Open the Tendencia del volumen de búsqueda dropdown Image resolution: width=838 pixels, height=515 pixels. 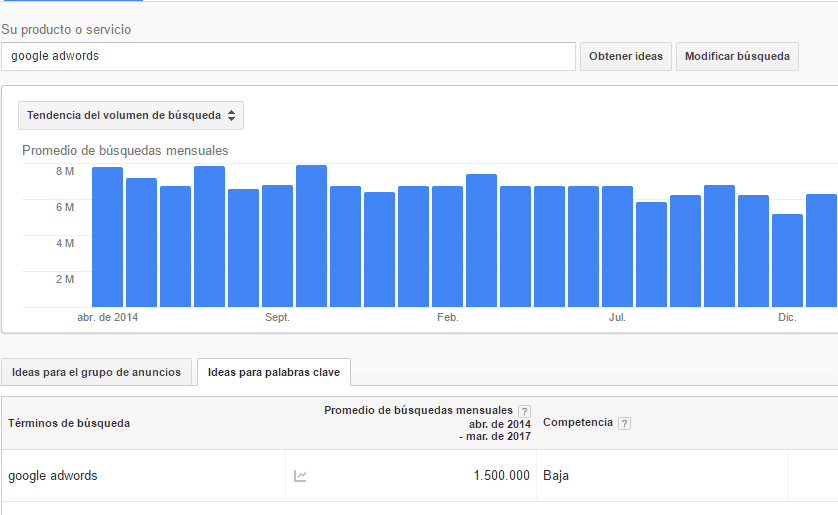coord(131,115)
